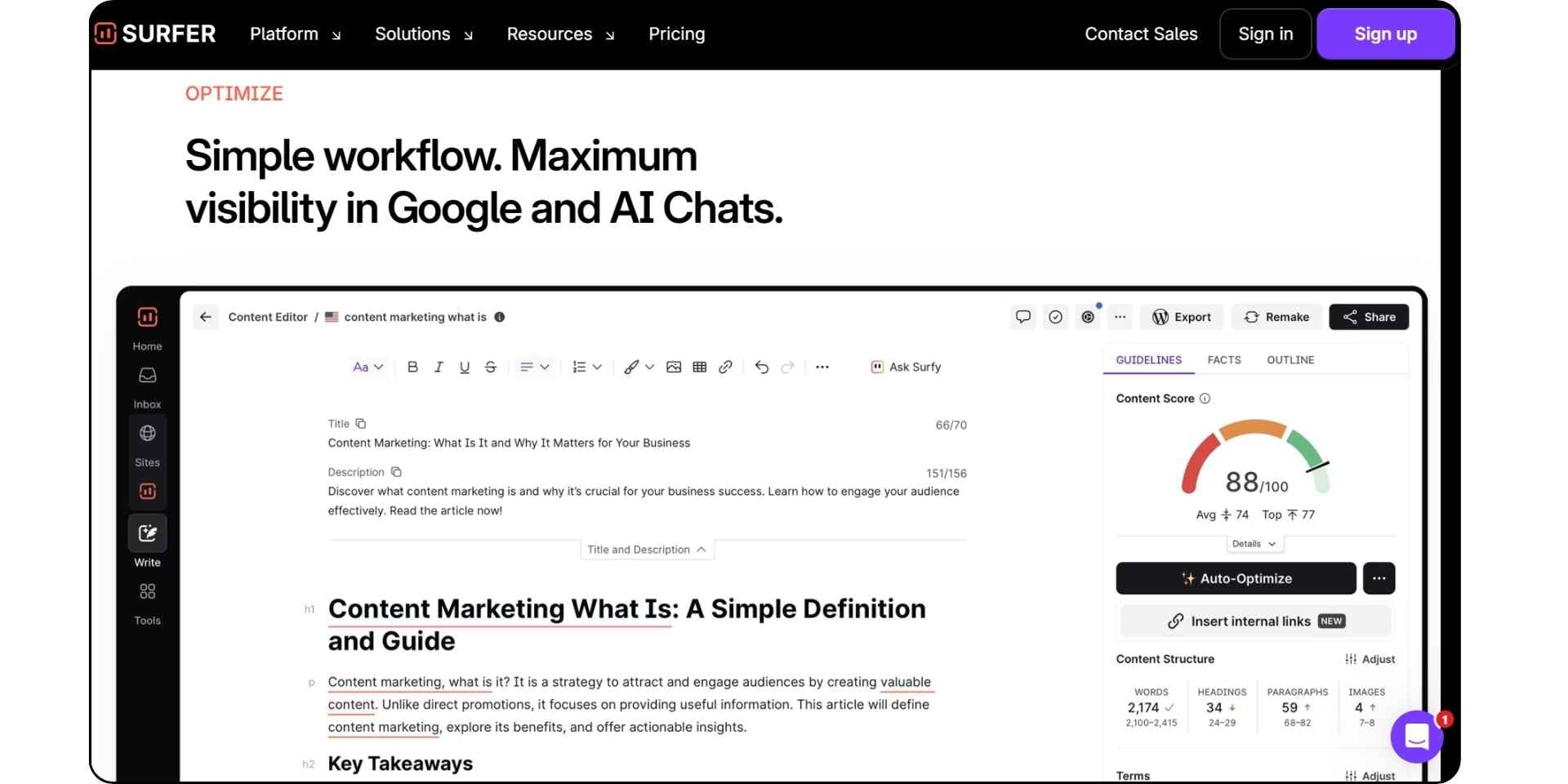Viewport: 1568px width, 784px height.
Task: Open the Inbox sidebar icon
Action: pos(147,376)
